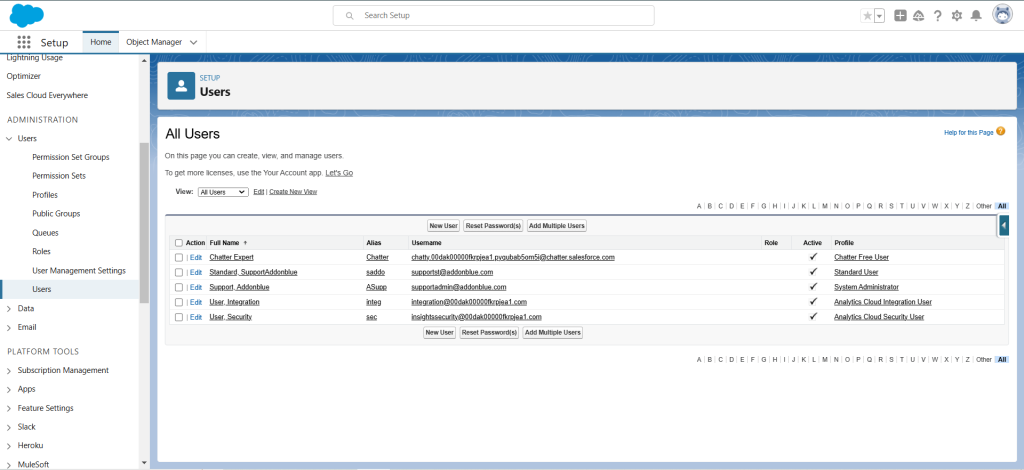Open the Trailhead guidance icon
Viewport: 1024px width, 470px height.
point(919,16)
